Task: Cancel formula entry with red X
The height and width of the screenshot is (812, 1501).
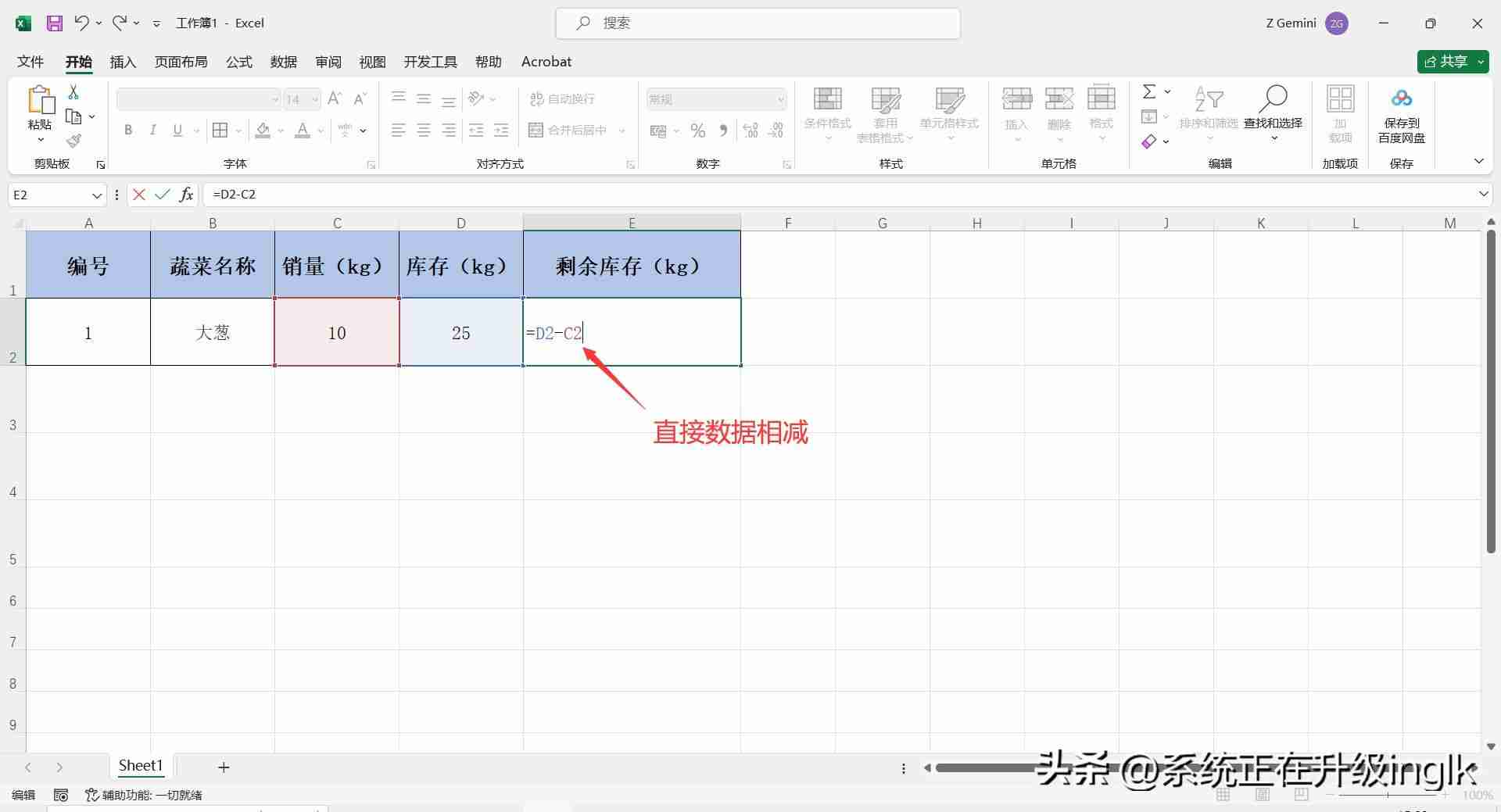Action: point(139,194)
